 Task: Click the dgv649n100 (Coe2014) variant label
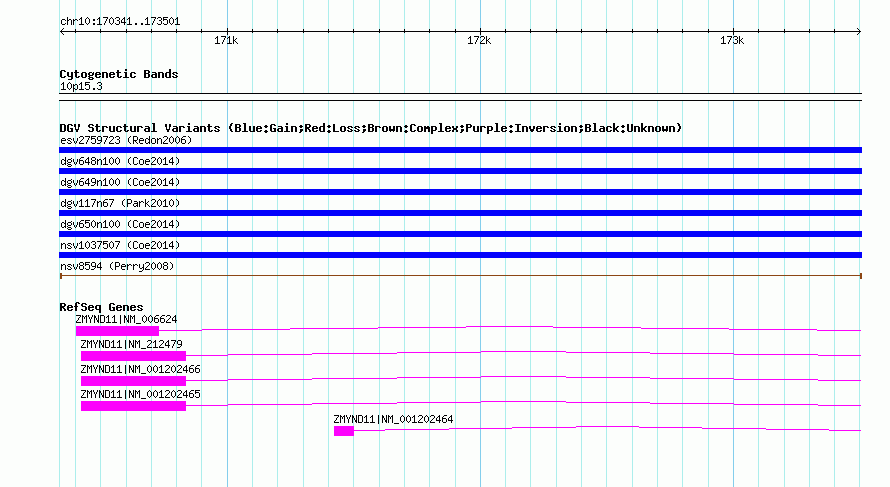click(120, 182)
